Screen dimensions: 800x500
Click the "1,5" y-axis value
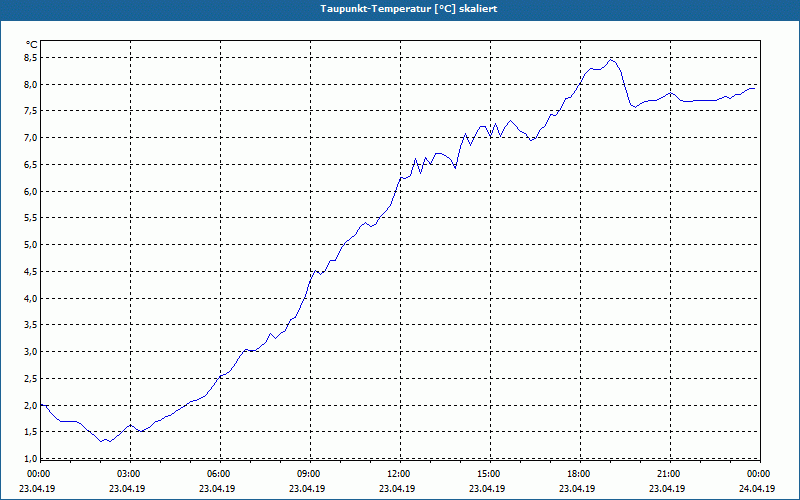32,432
